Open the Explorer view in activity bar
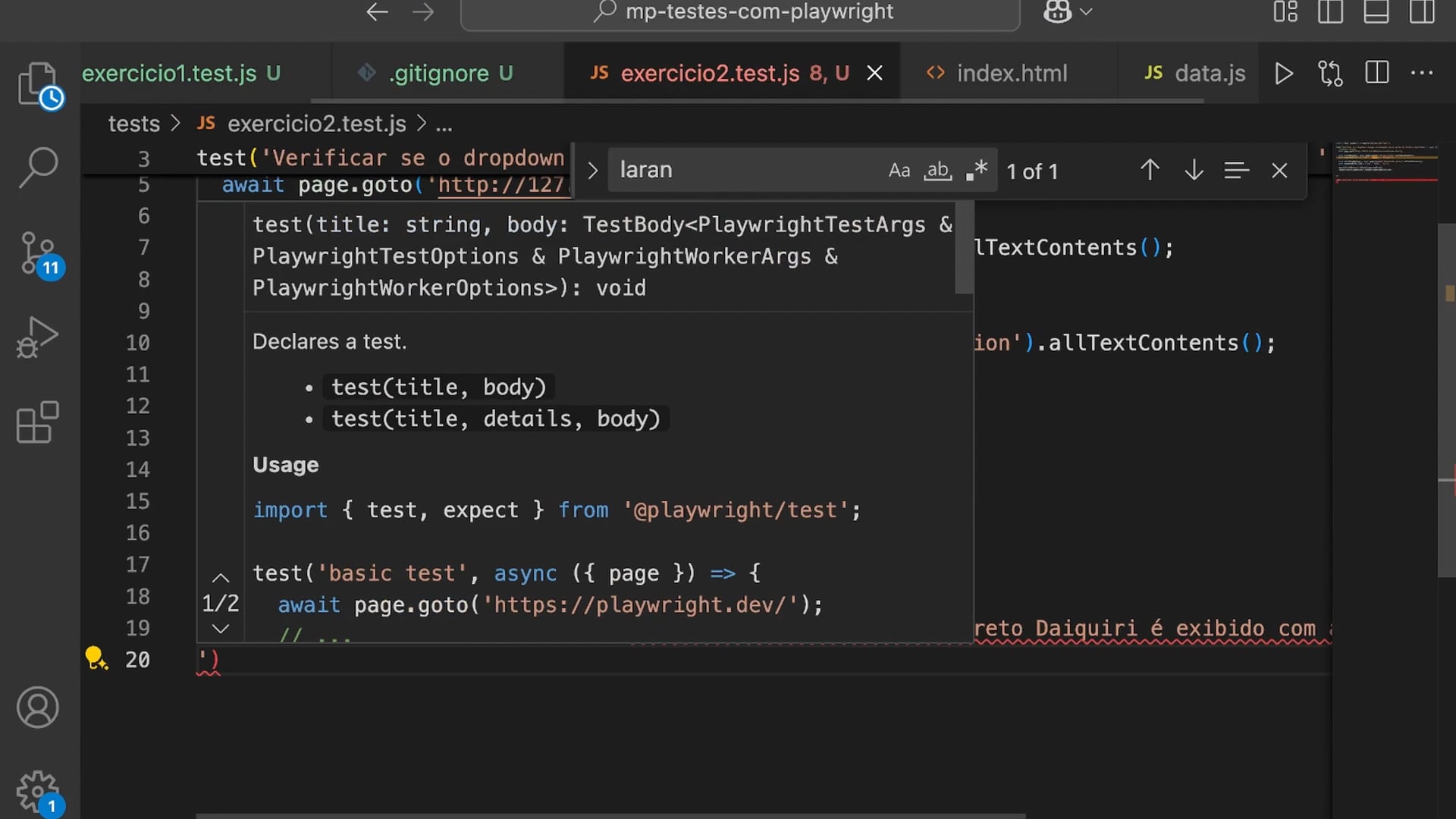 coord(36,83)
